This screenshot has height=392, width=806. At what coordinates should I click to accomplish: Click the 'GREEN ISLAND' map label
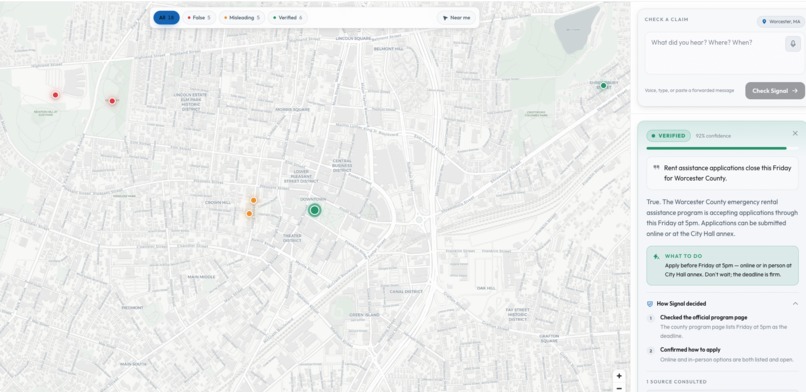point(364,315)
